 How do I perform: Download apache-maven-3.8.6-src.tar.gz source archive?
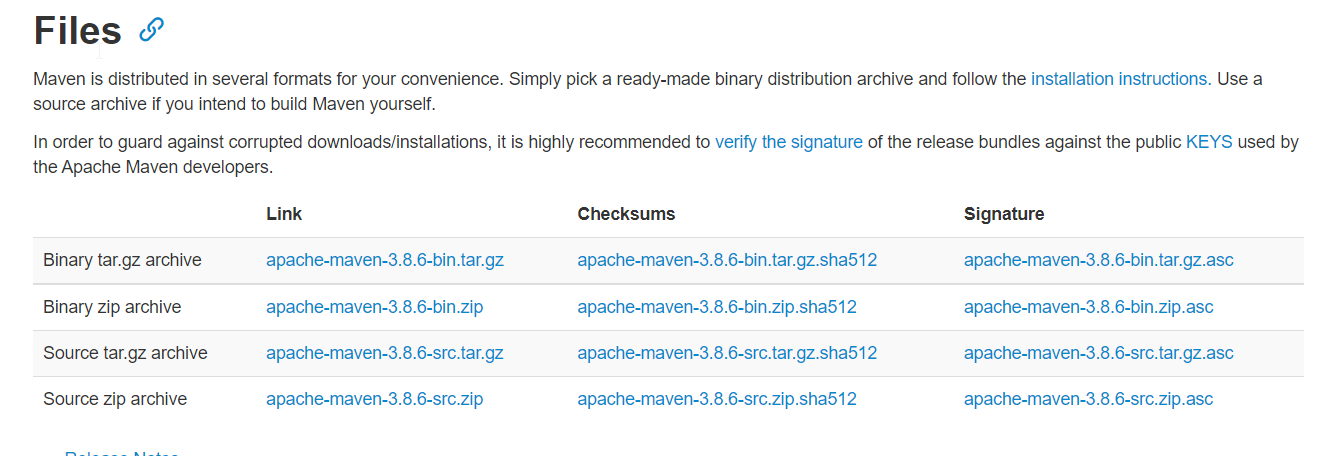[384, 353]
